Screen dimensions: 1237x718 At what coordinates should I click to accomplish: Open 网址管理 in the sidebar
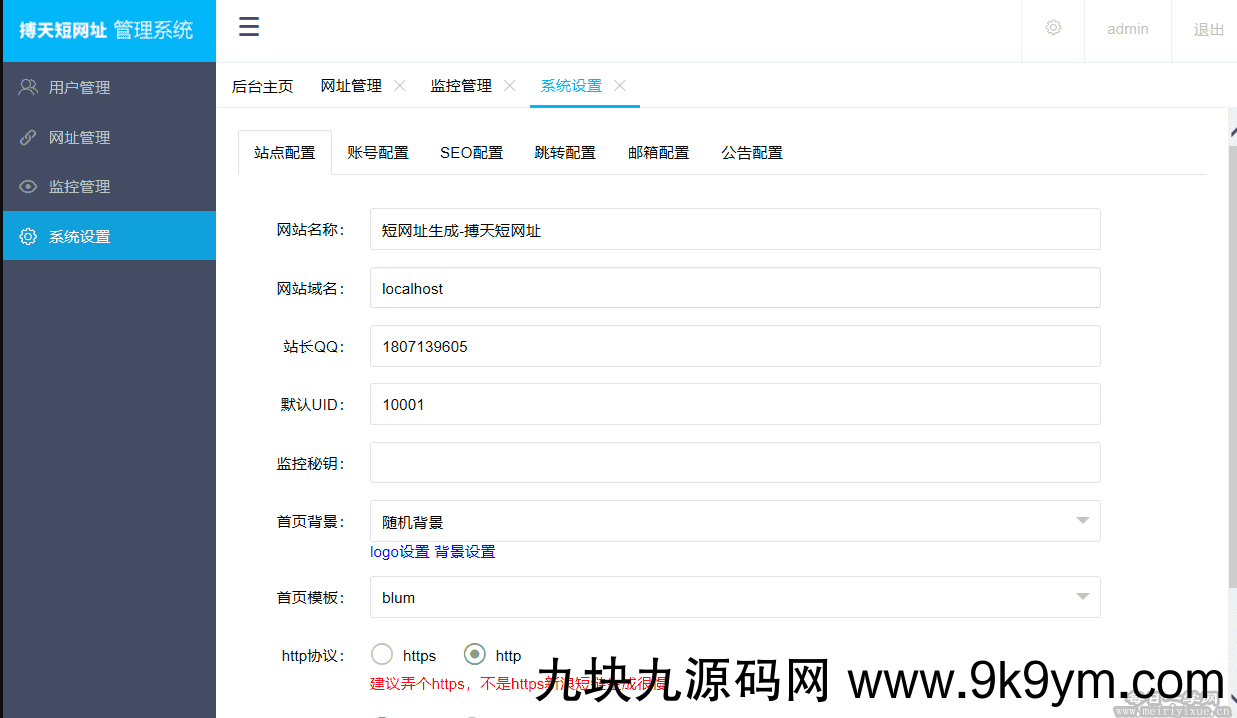[x=108, y=137]
